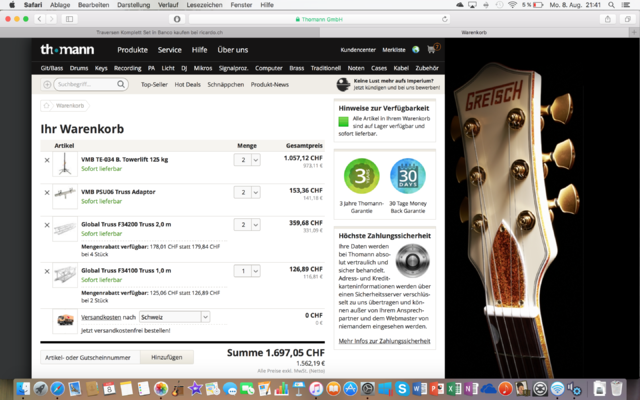The width and height of the screenshot is (640, 400).
Task: Click Produkt-News link
Action: click(270, 84)
